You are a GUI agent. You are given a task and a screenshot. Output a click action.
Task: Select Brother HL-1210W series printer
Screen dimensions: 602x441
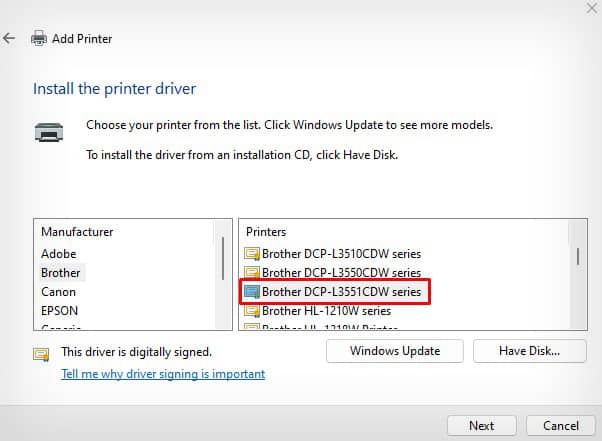point(326,311)
